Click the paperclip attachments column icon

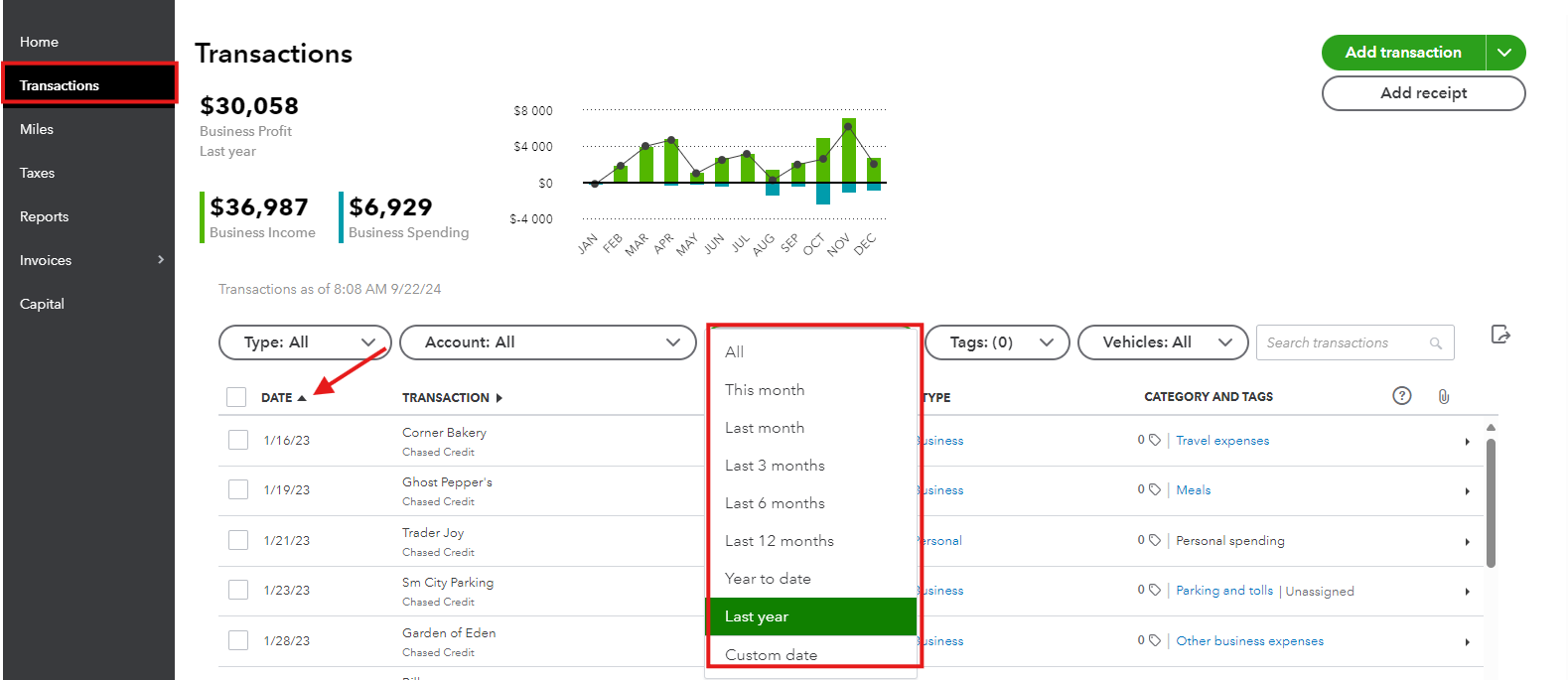pos(1444,397)
